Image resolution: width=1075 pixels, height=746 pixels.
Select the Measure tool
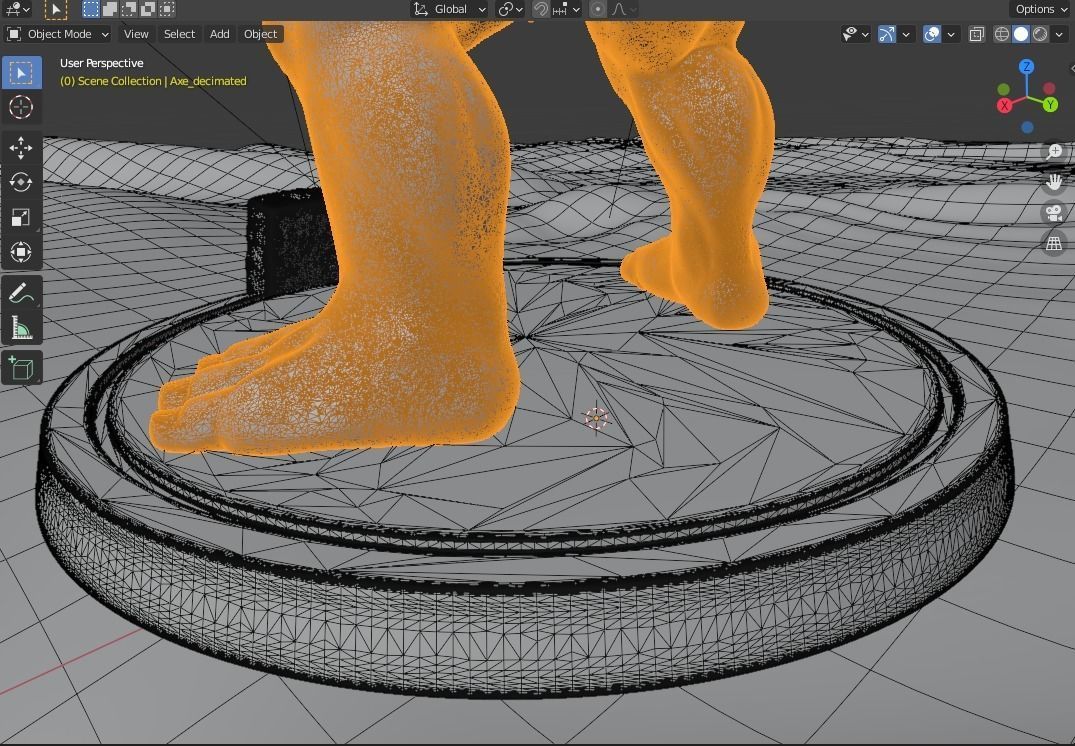click(x=21, y=328)
